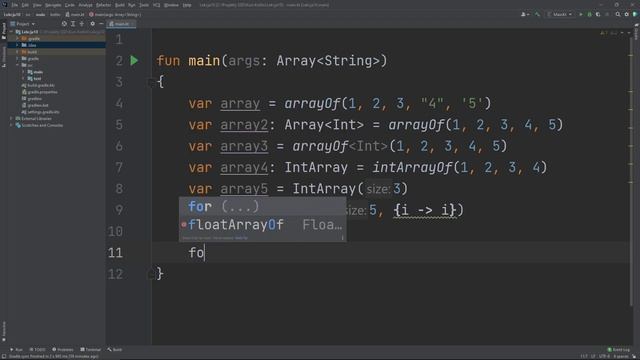Click the green Run button in top toolbar
Image resolution: width=640 pixels, height=360 pixels.
coord(581,14)
